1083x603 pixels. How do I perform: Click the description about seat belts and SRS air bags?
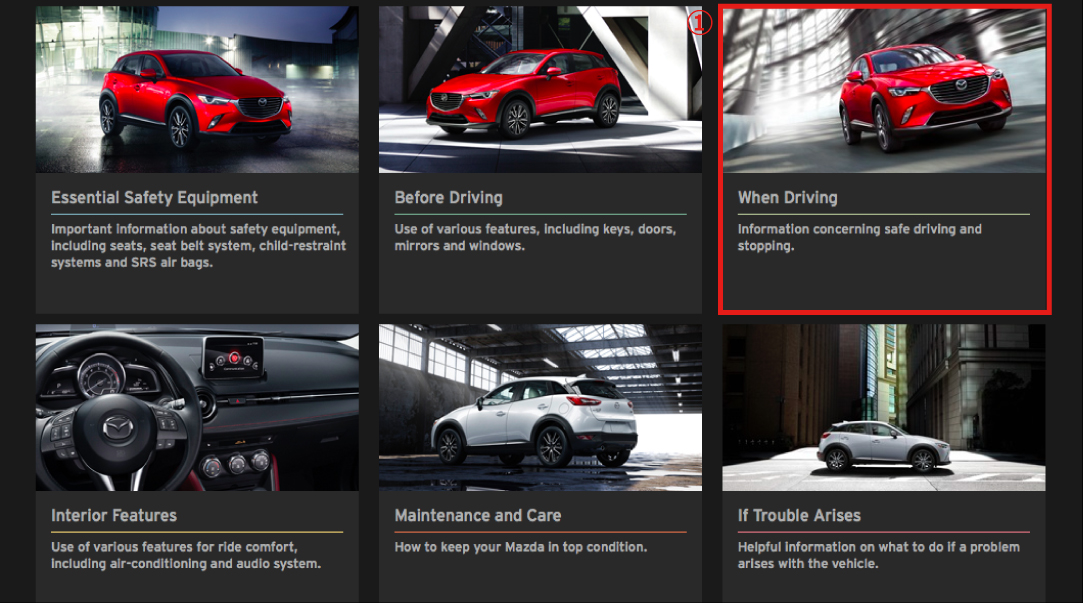pyautogui.click(x=198, y=246)
